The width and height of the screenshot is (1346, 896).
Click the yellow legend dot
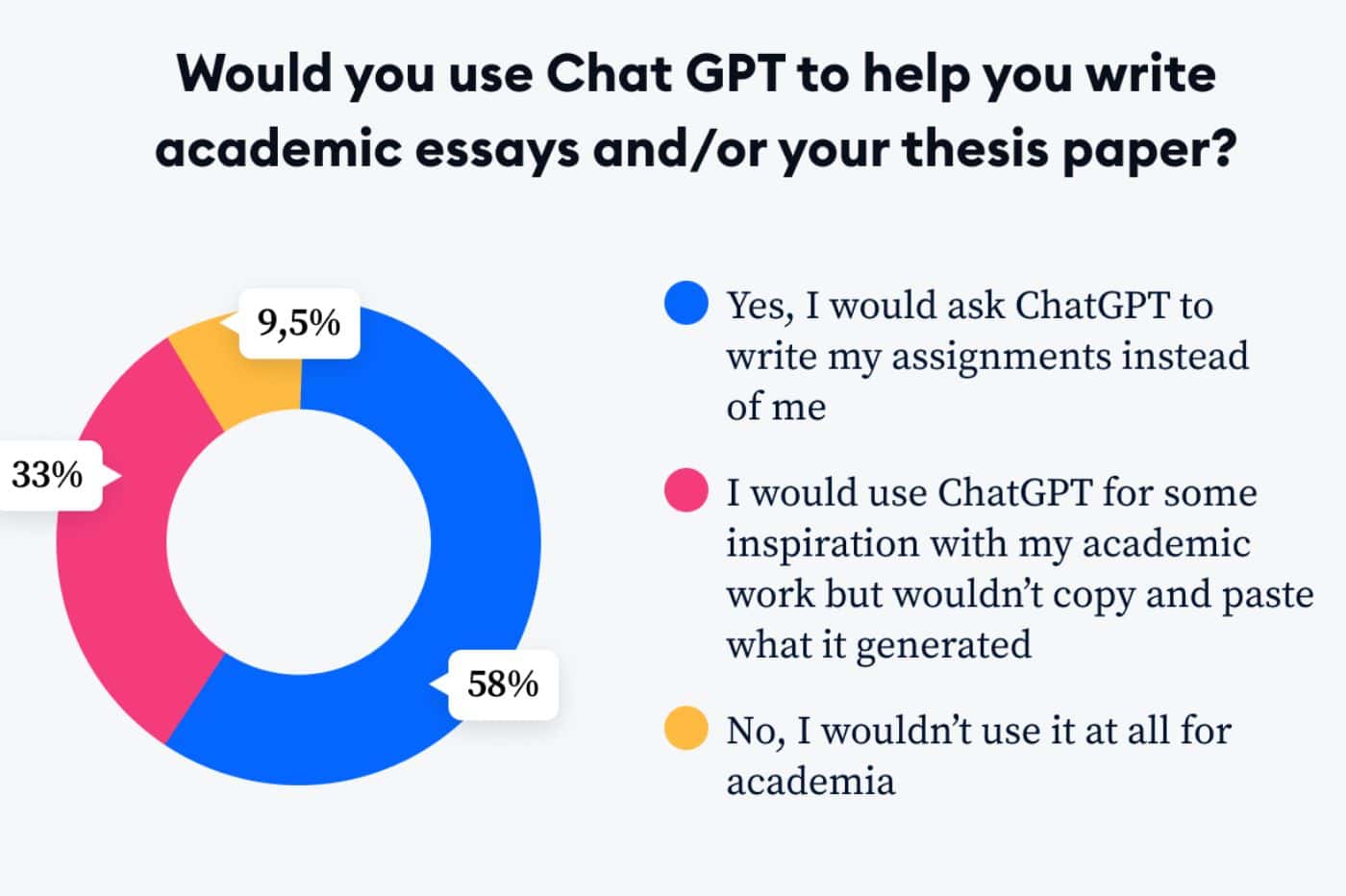686,729
